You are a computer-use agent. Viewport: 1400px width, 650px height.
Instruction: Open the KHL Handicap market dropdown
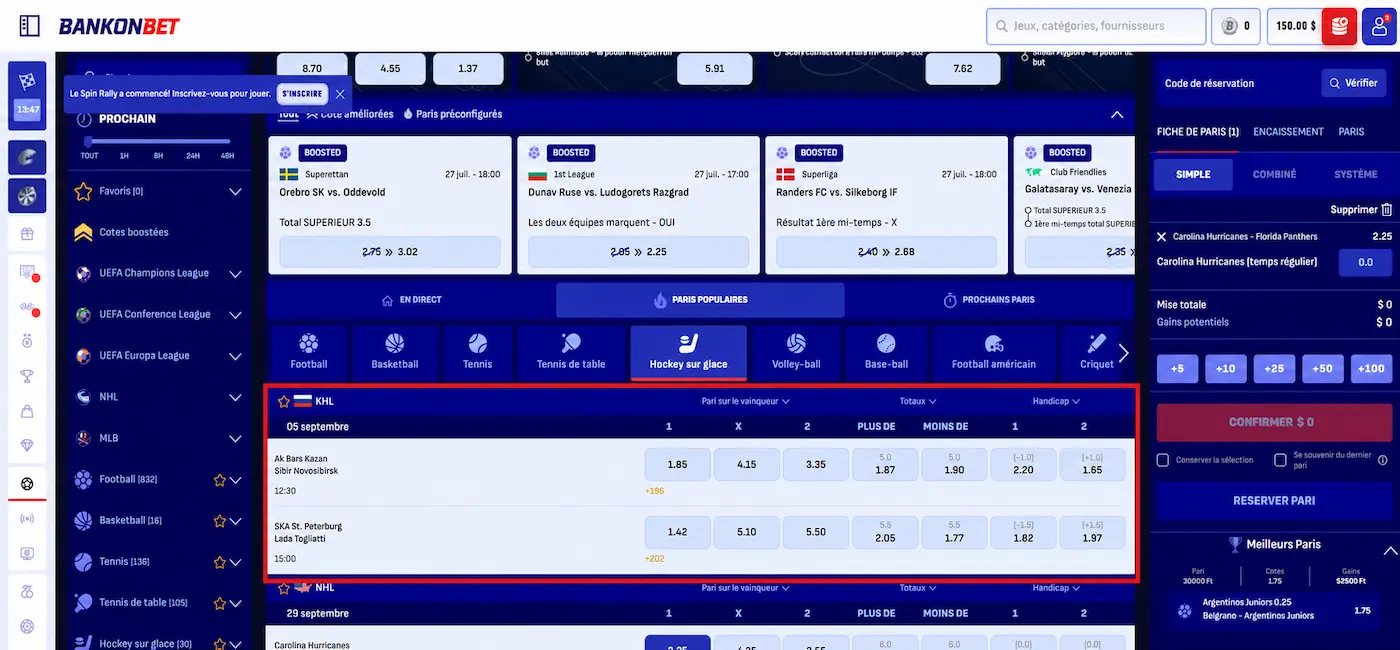(x=1056, y=401)
